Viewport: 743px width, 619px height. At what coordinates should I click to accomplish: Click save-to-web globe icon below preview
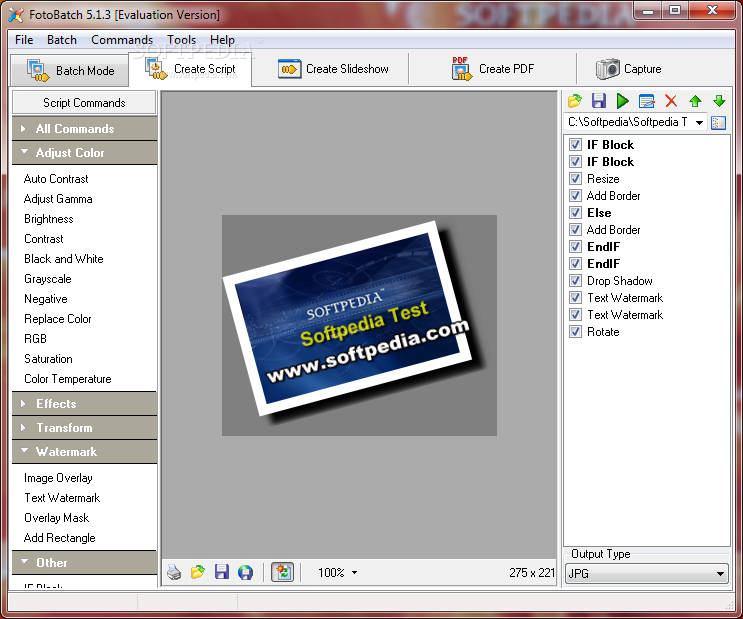coord(245,572)
